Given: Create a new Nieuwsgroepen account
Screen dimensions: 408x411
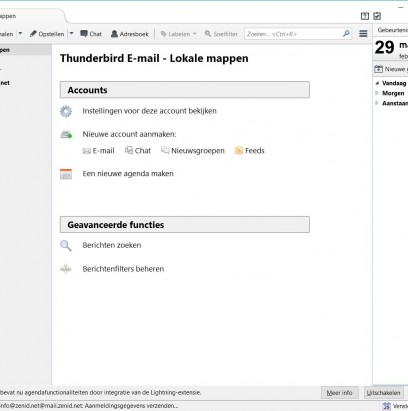Looking at the screenshot, I should point(193,151).
